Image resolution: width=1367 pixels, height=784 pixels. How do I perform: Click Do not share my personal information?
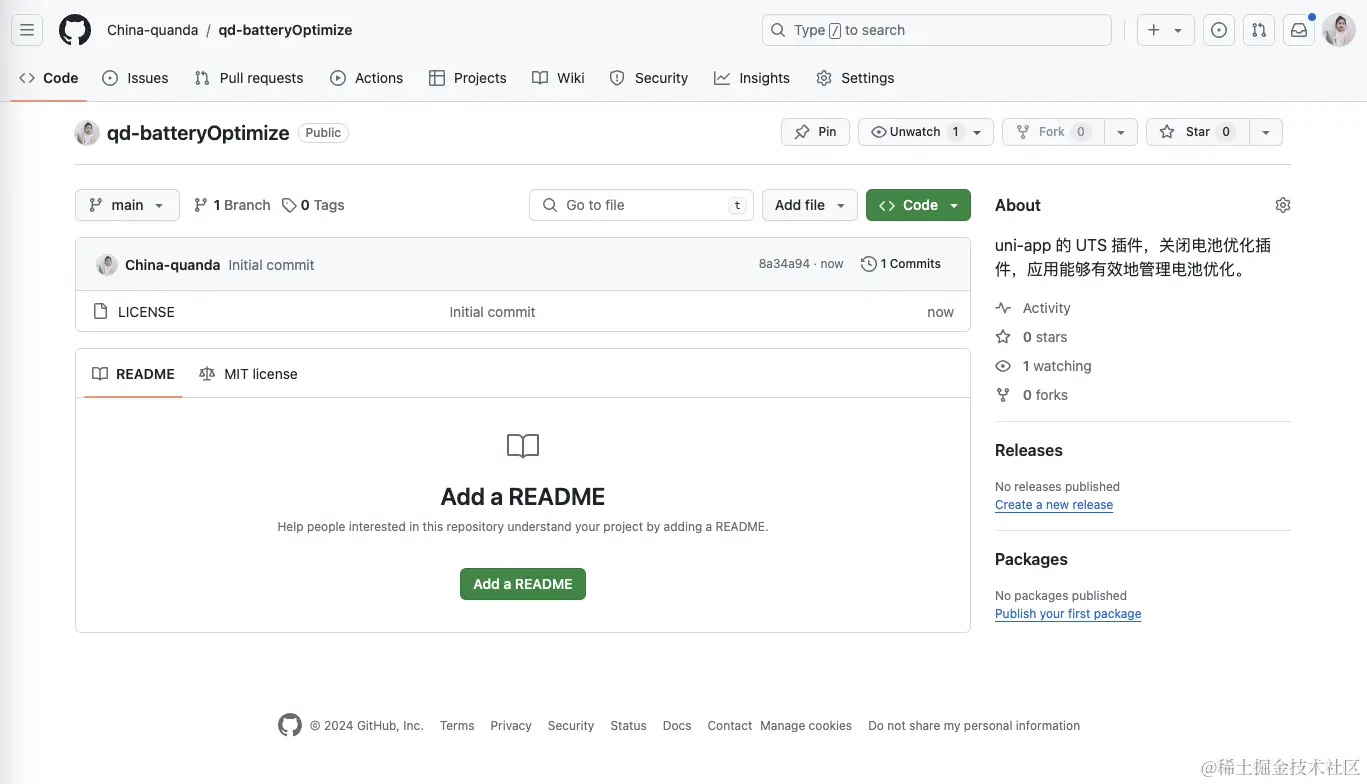coord(974,726)
